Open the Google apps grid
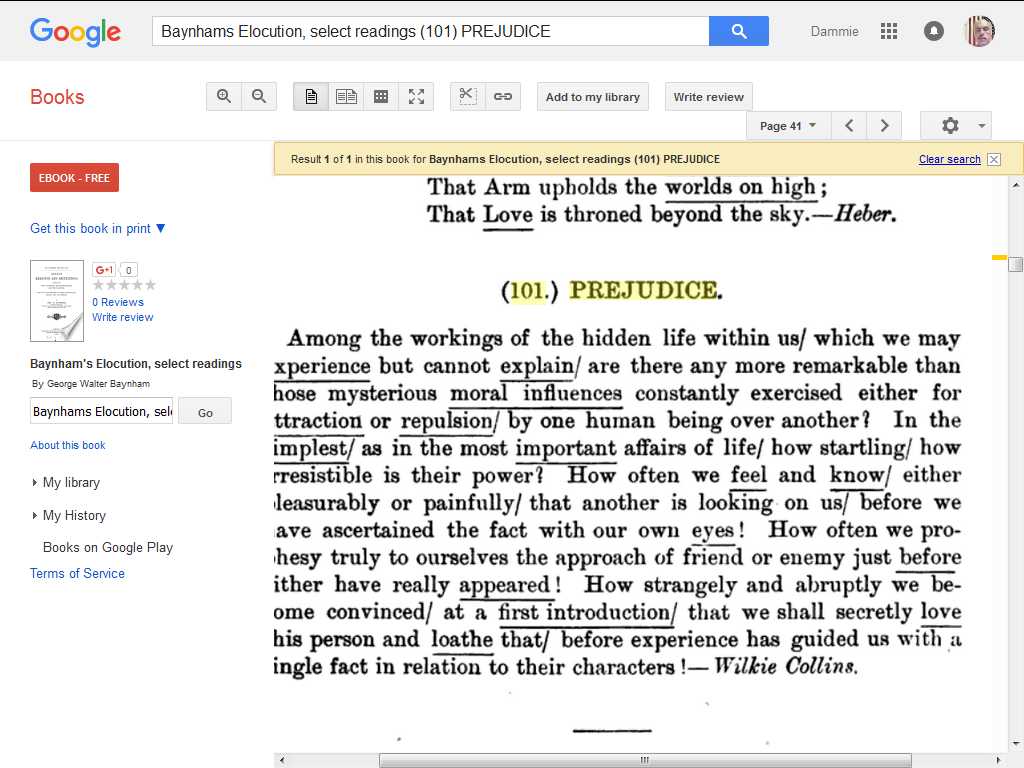This screenshot has width=1024, height=768. click(889, 31)
